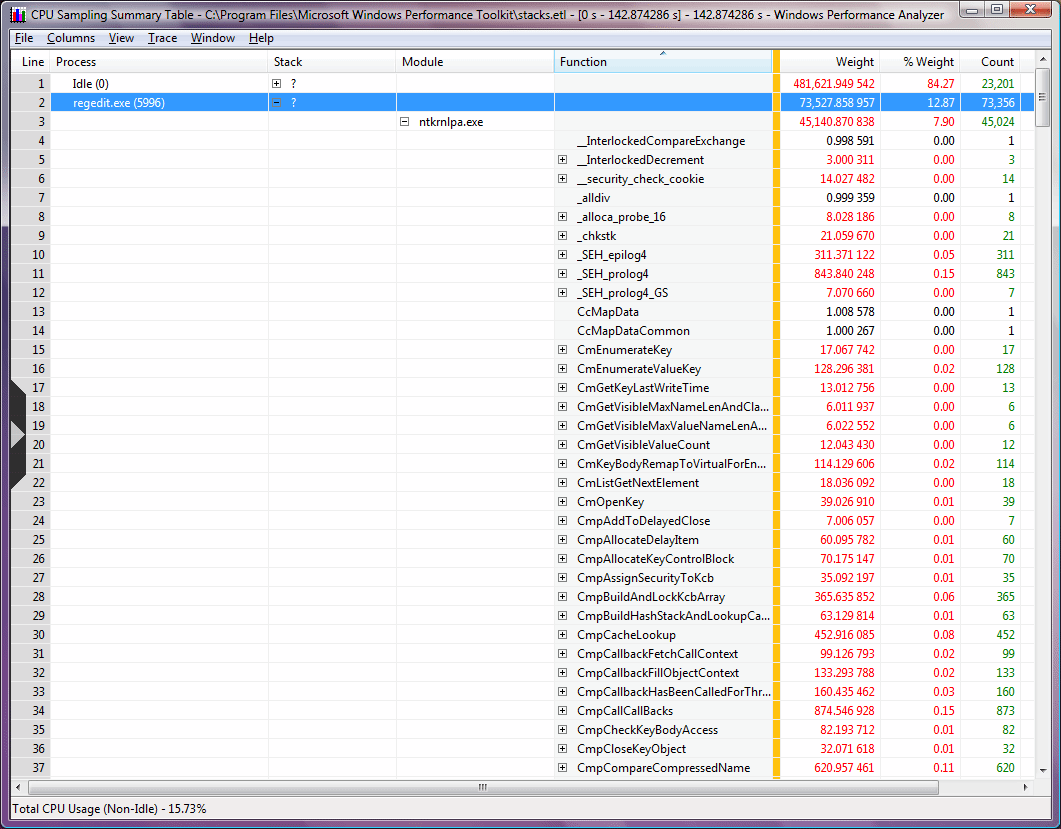Sort by the Line column header

pos(31,62)
